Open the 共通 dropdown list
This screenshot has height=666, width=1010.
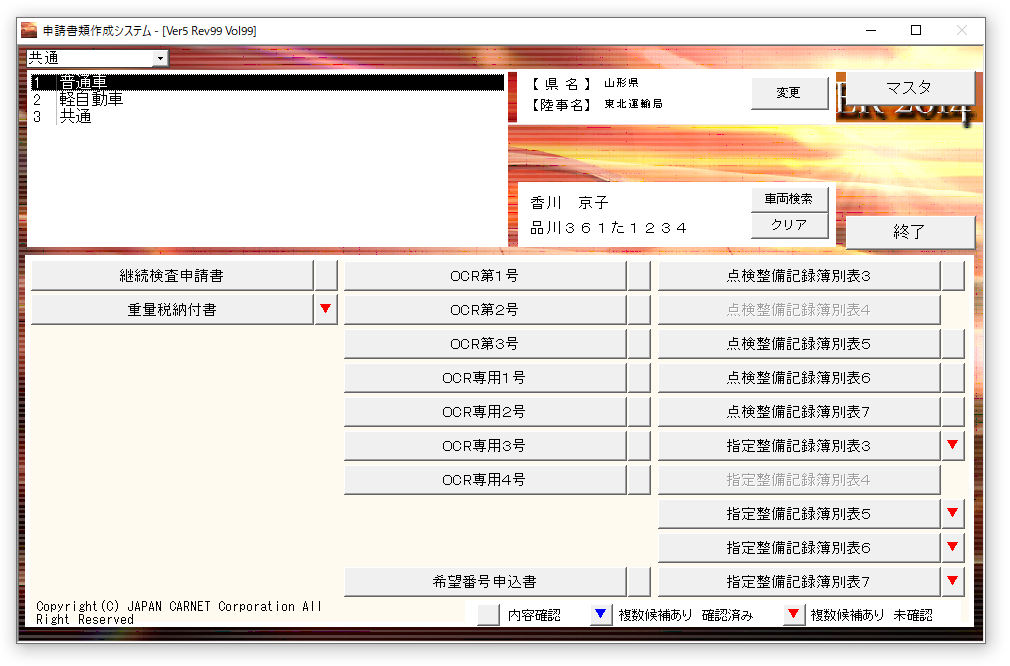(x=159, y=59)
